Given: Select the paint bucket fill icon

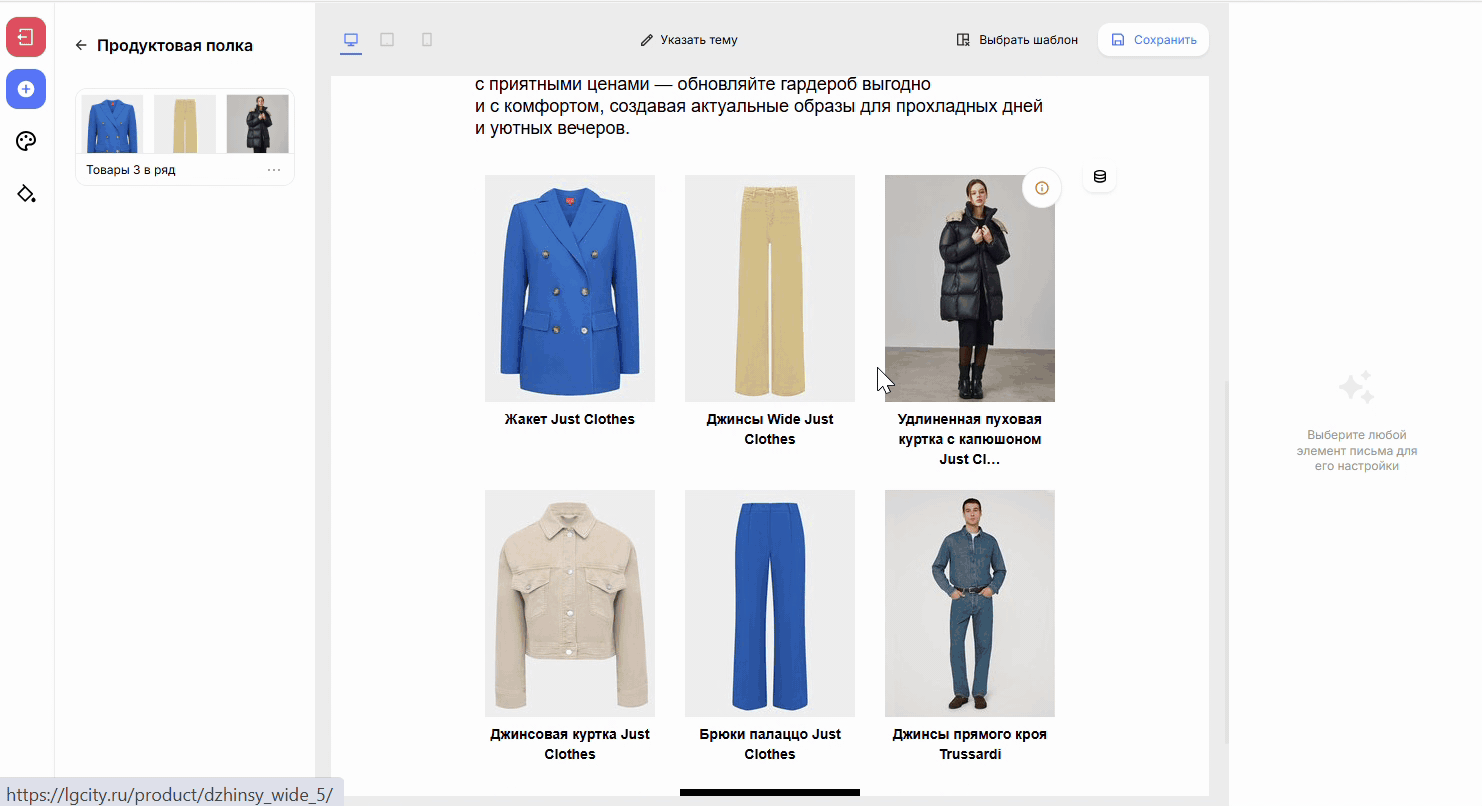Looking at the screenshot, I should (26, 193).
